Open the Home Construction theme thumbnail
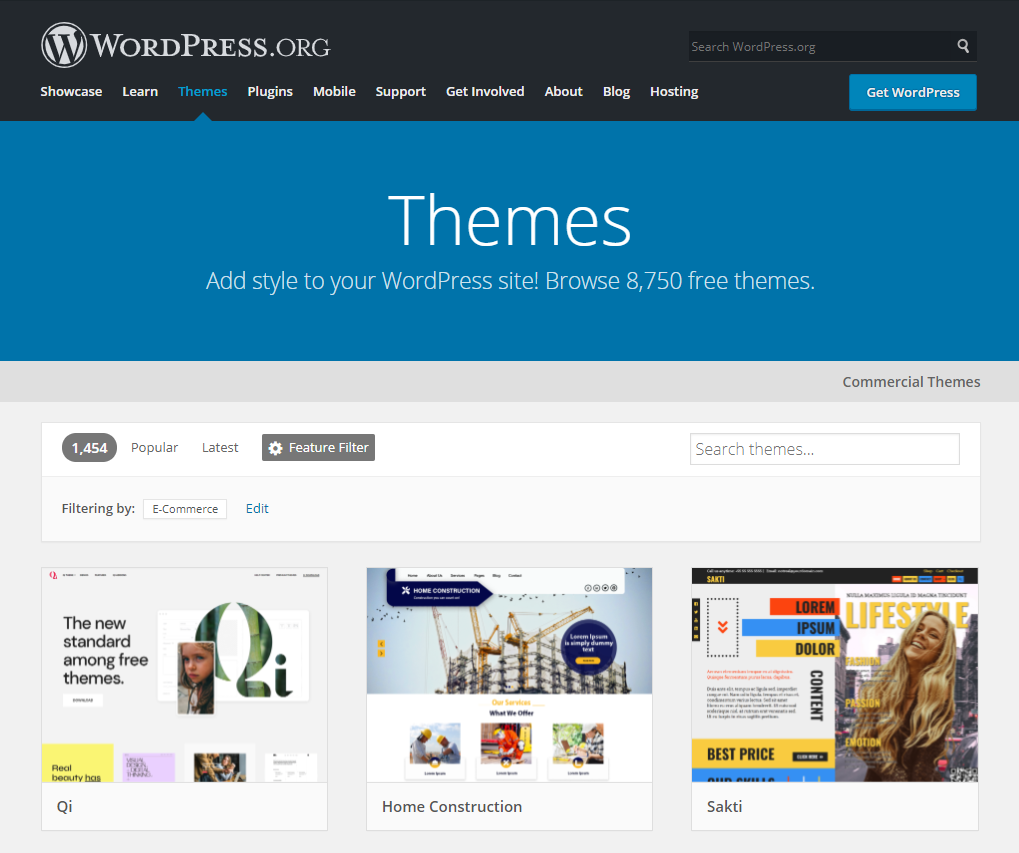The image size is (1019, 853). tap(510, 675)
